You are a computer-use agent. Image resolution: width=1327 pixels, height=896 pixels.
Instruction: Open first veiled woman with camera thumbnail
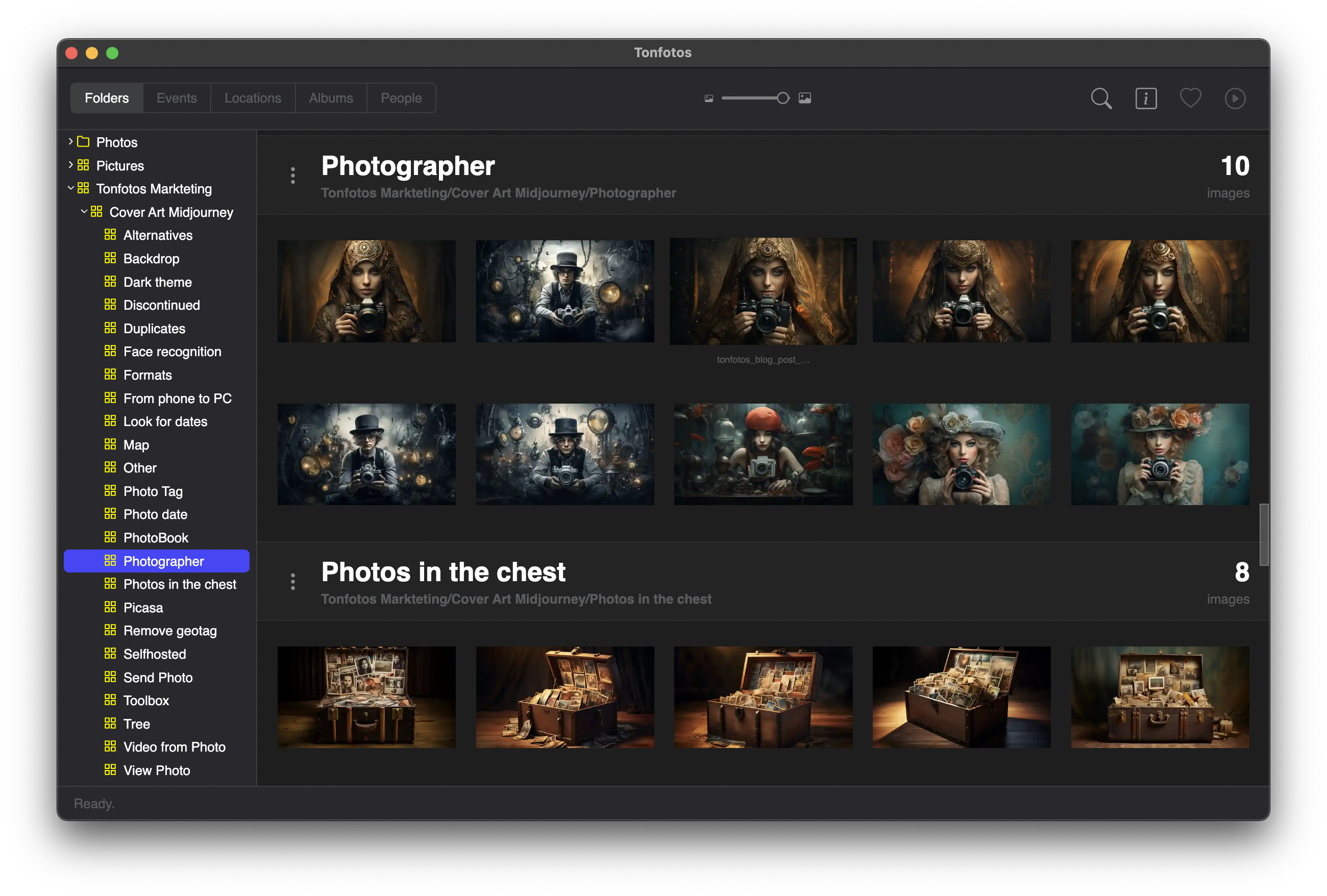(366, 291)
